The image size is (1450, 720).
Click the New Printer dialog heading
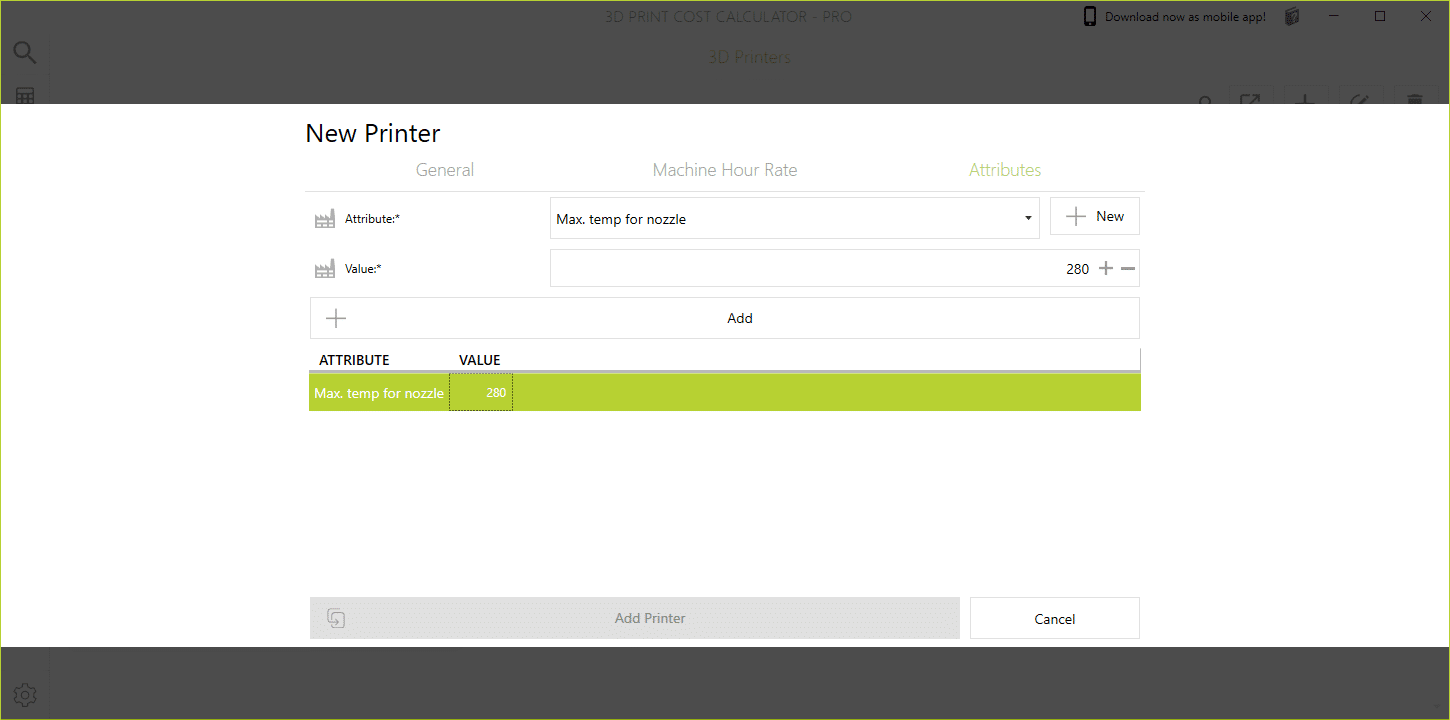(373, 133)
